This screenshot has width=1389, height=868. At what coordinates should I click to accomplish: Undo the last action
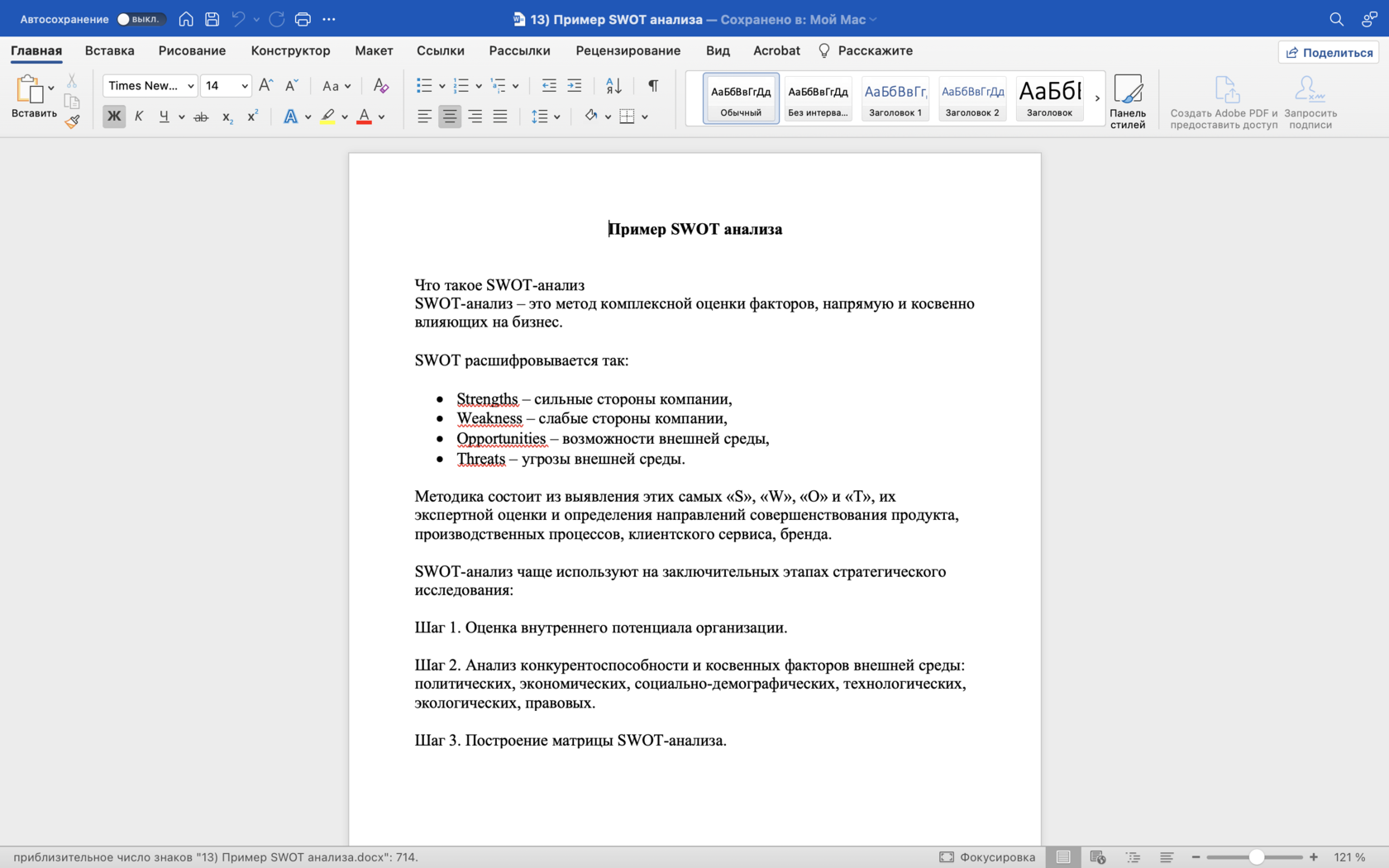(x=239, y=19)
